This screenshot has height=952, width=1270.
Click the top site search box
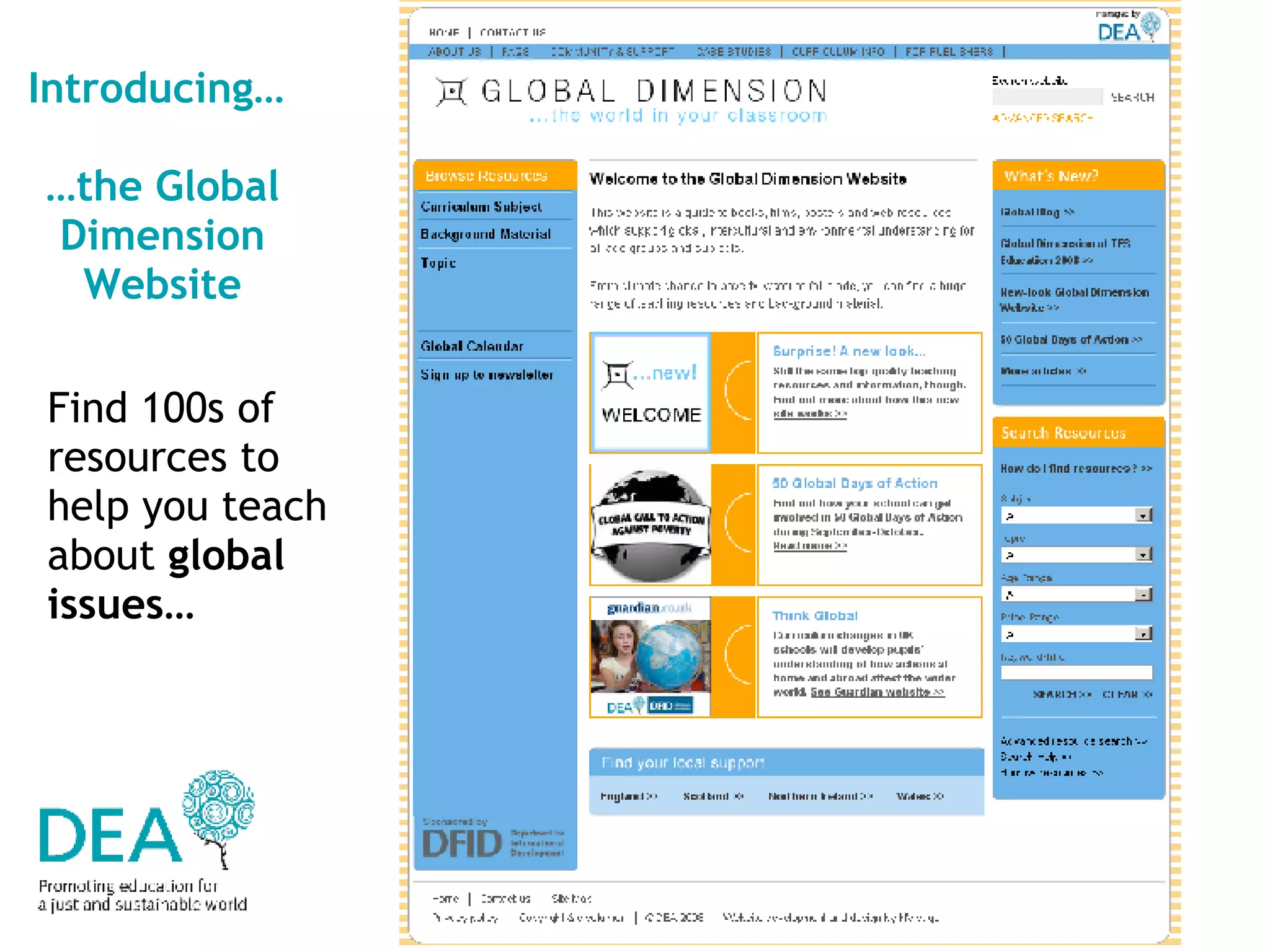pyautogui.click(x=1047, y=97)
